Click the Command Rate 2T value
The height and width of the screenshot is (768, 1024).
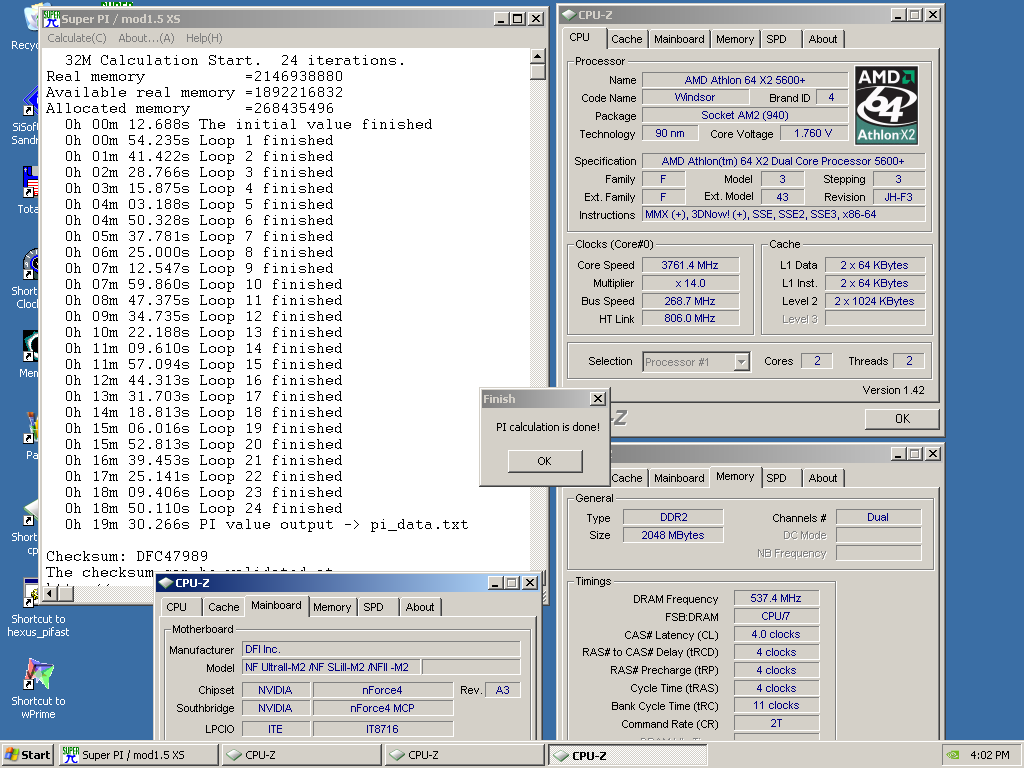776,723
